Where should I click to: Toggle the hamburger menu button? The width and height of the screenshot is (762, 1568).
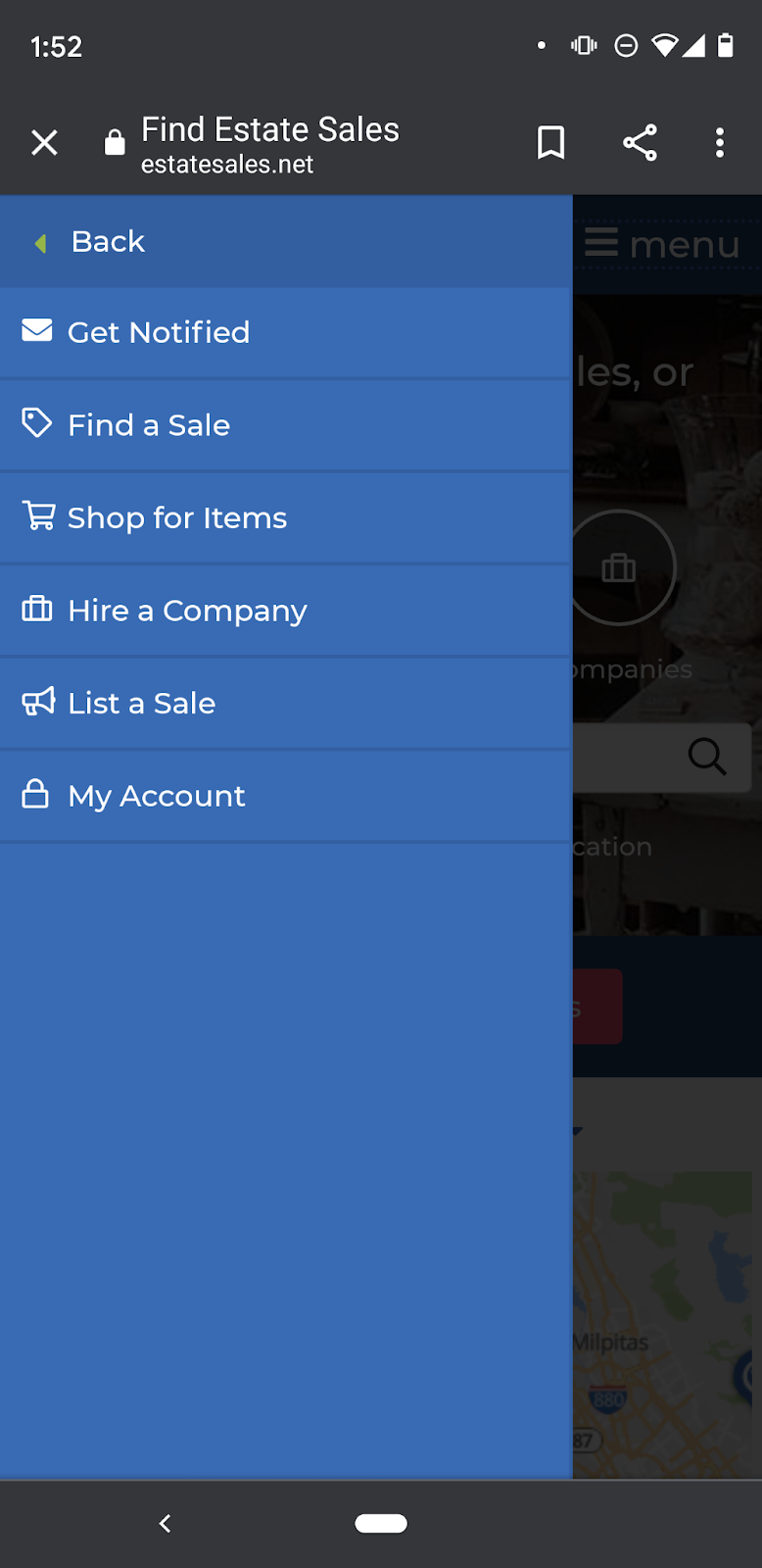662,243
